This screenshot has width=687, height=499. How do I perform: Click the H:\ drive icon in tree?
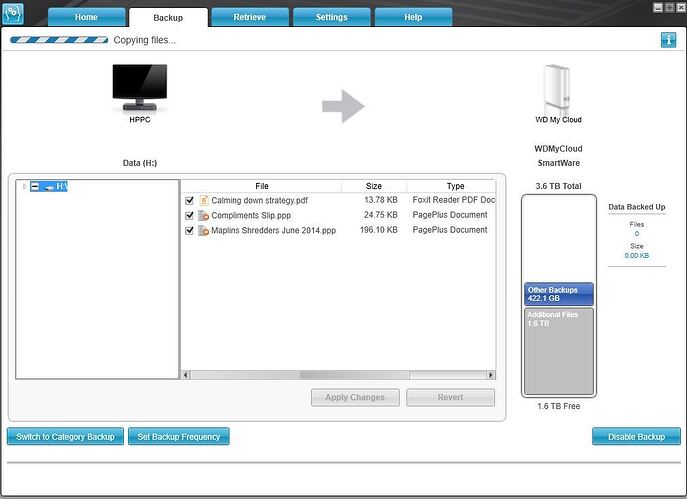tap(49, 187)
